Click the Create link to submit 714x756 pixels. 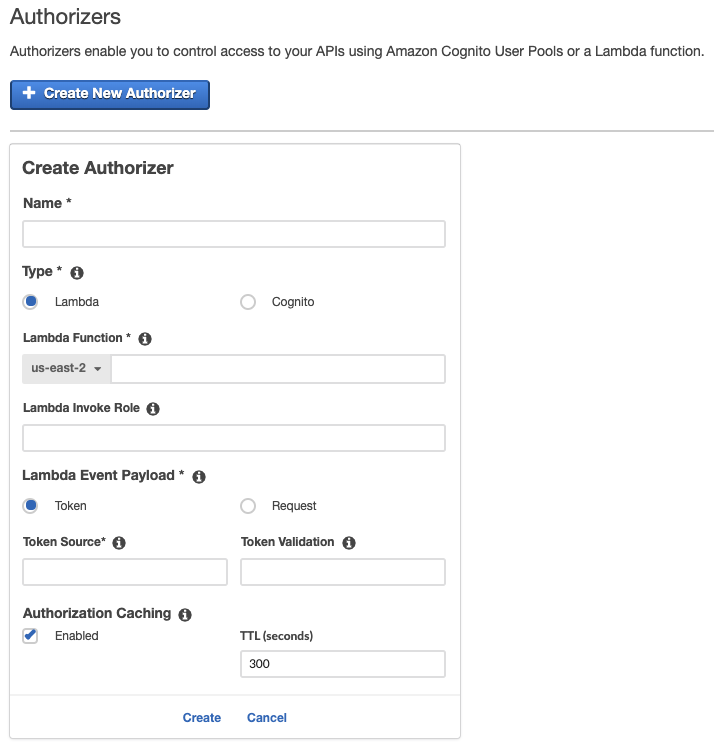tap(202, 718)
